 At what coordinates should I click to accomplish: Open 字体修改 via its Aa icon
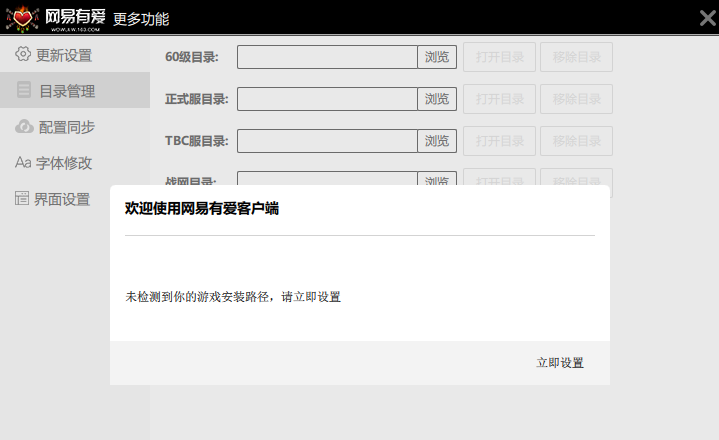23,163
